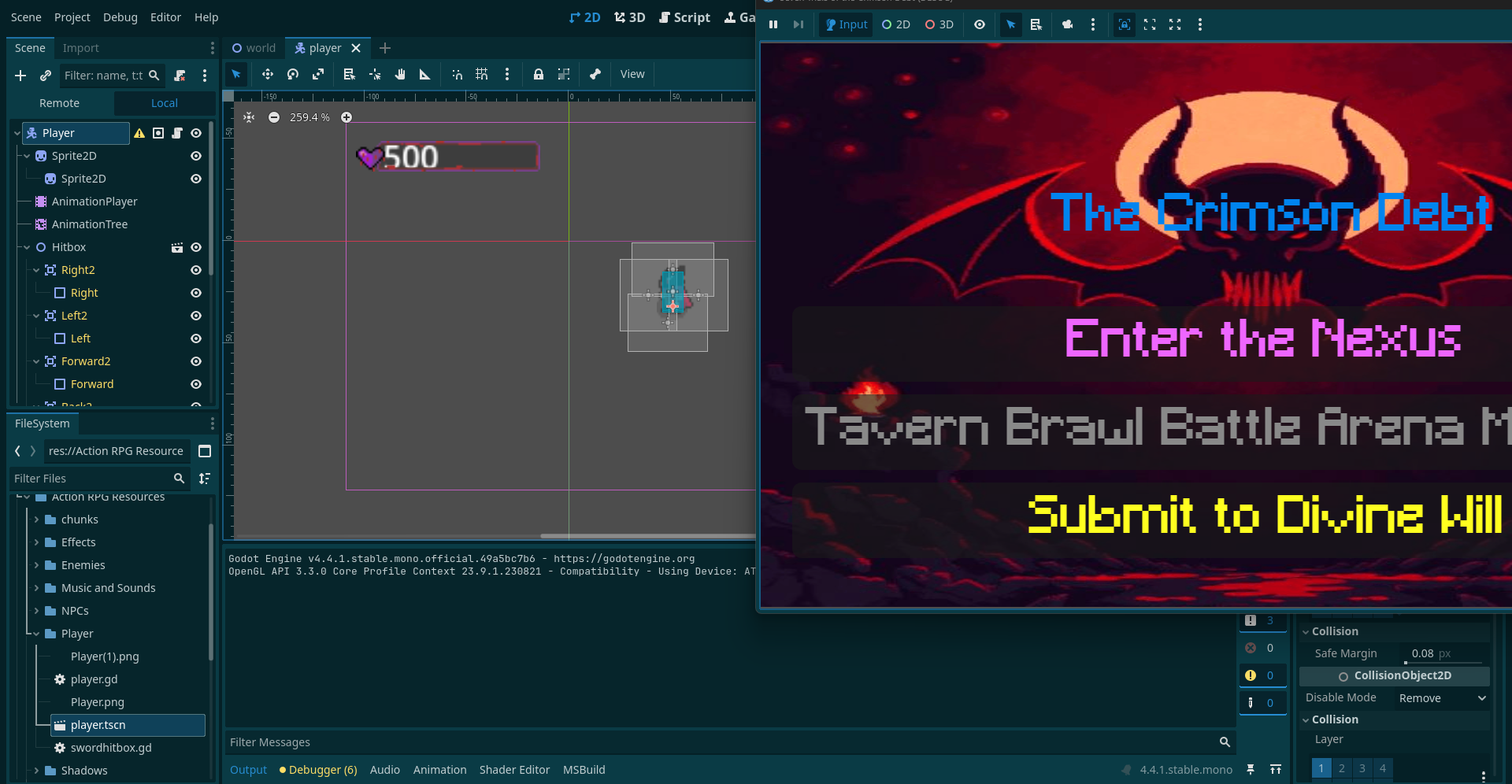Screen dimensions: 1512x784
Task: Select the Rotate tool
Action: [292, 74]
